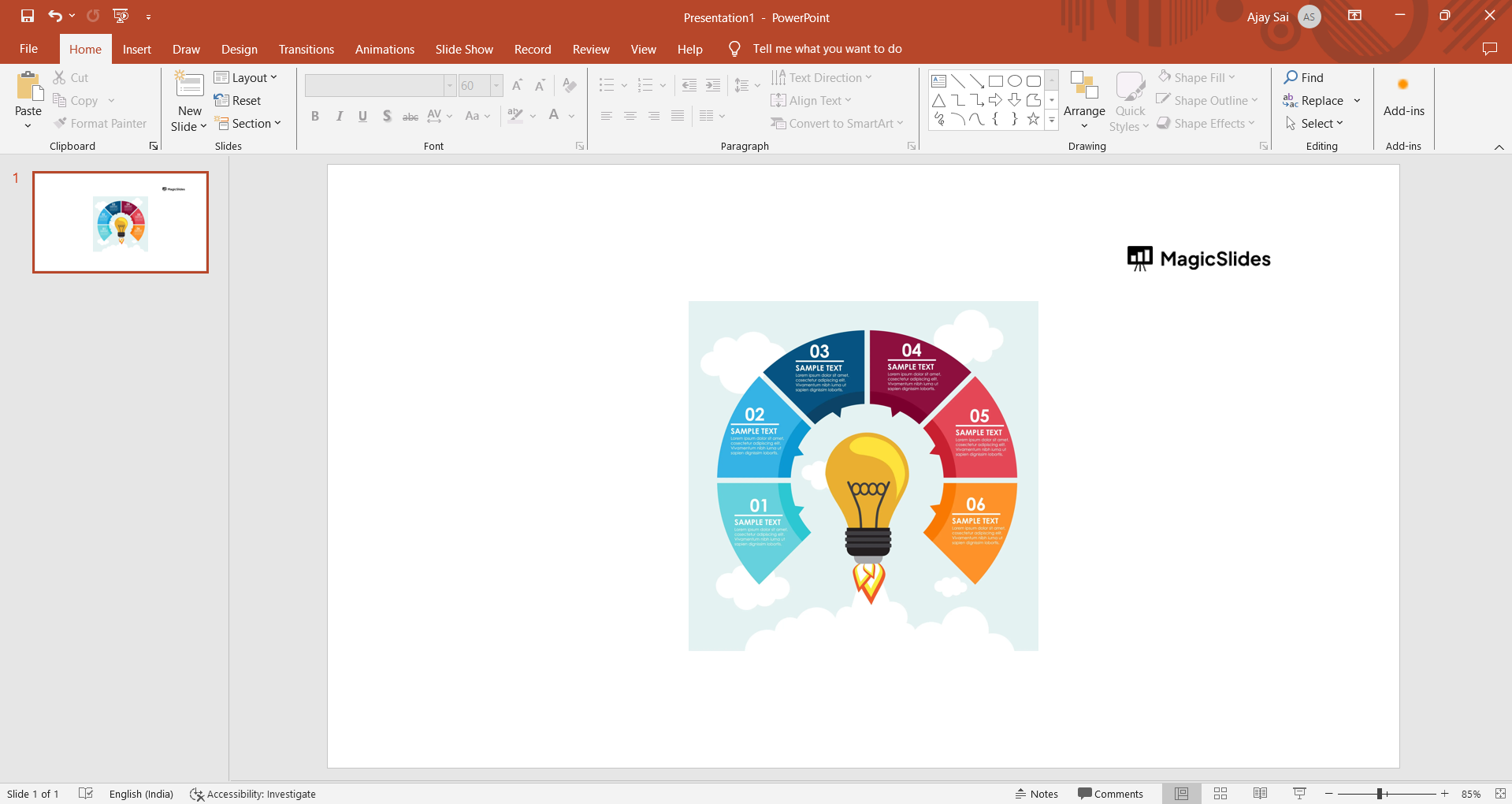Click the Undo arrow icon

54,16
